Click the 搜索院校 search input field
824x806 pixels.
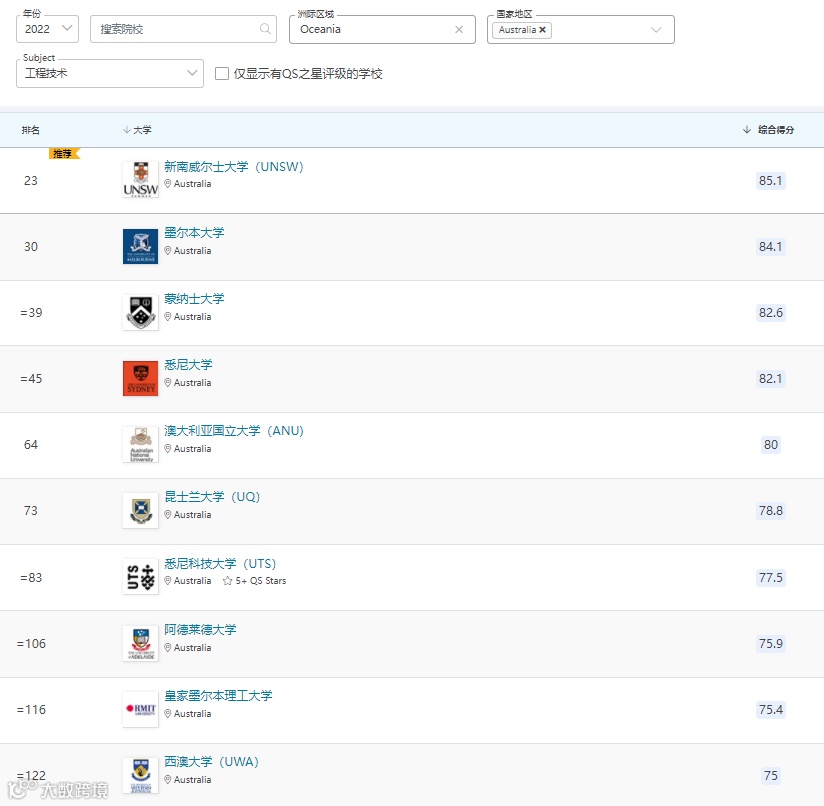pos(183,29)
